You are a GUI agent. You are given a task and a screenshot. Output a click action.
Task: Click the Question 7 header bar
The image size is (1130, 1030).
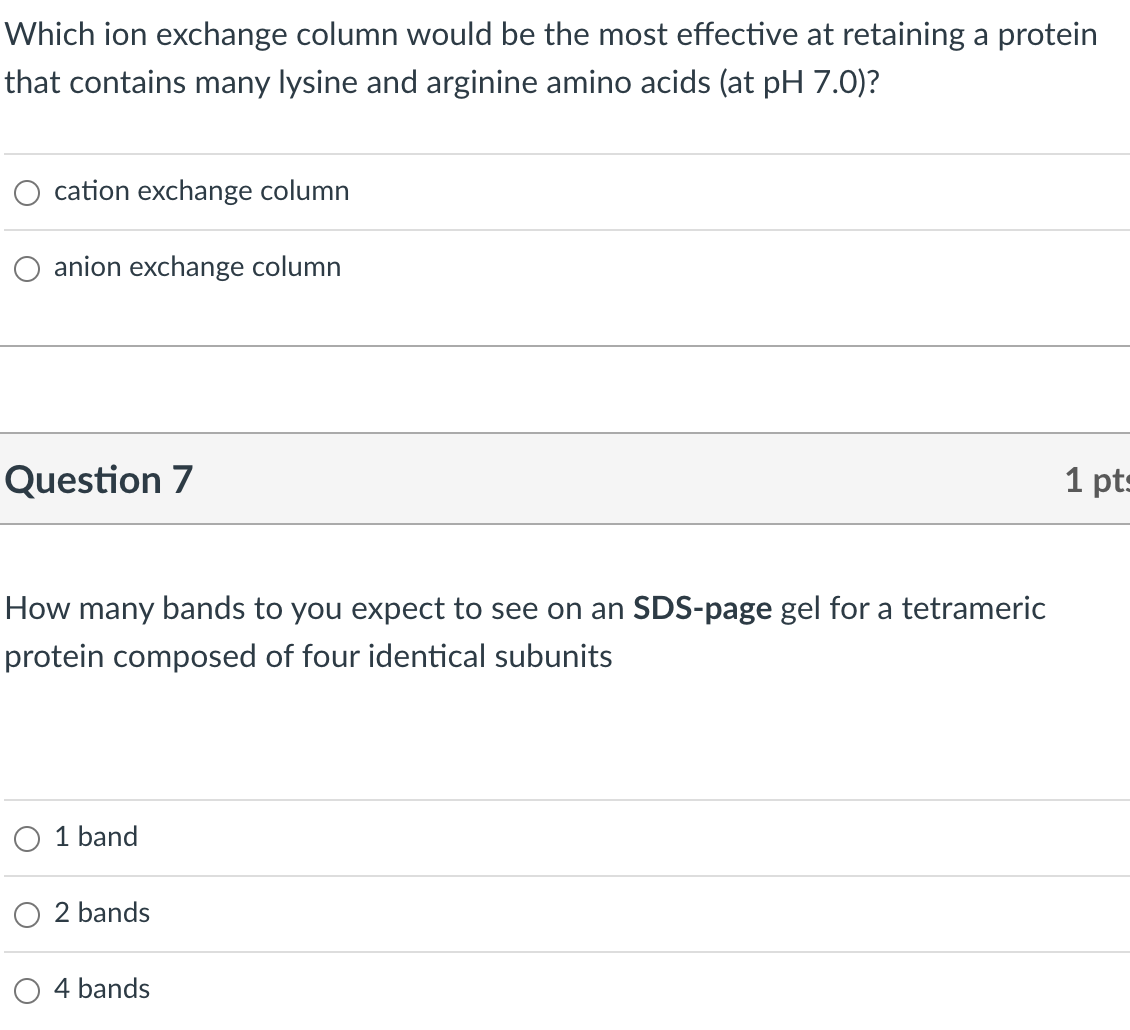point(565,480)
